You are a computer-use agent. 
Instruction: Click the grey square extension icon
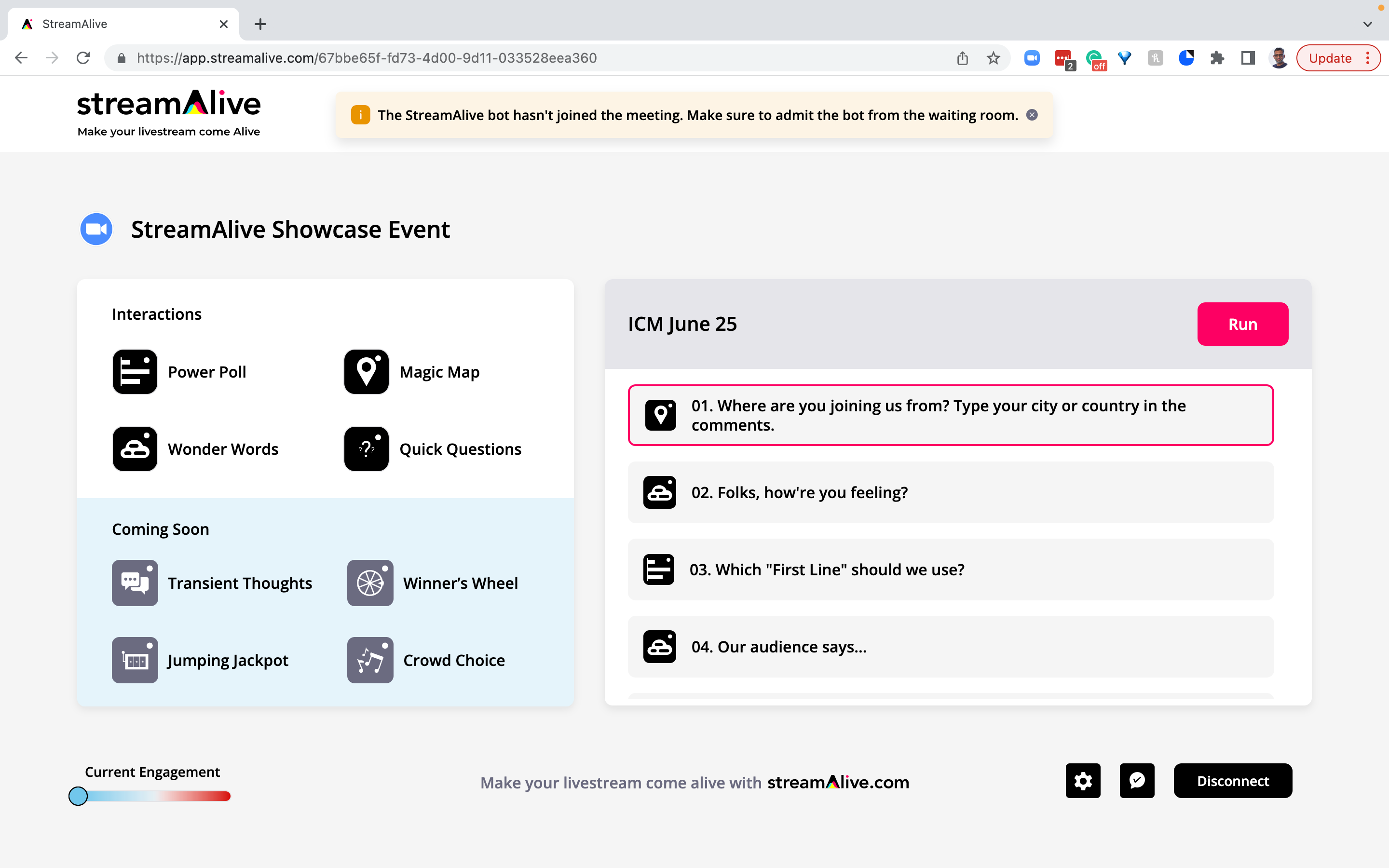click(1156, 58)
